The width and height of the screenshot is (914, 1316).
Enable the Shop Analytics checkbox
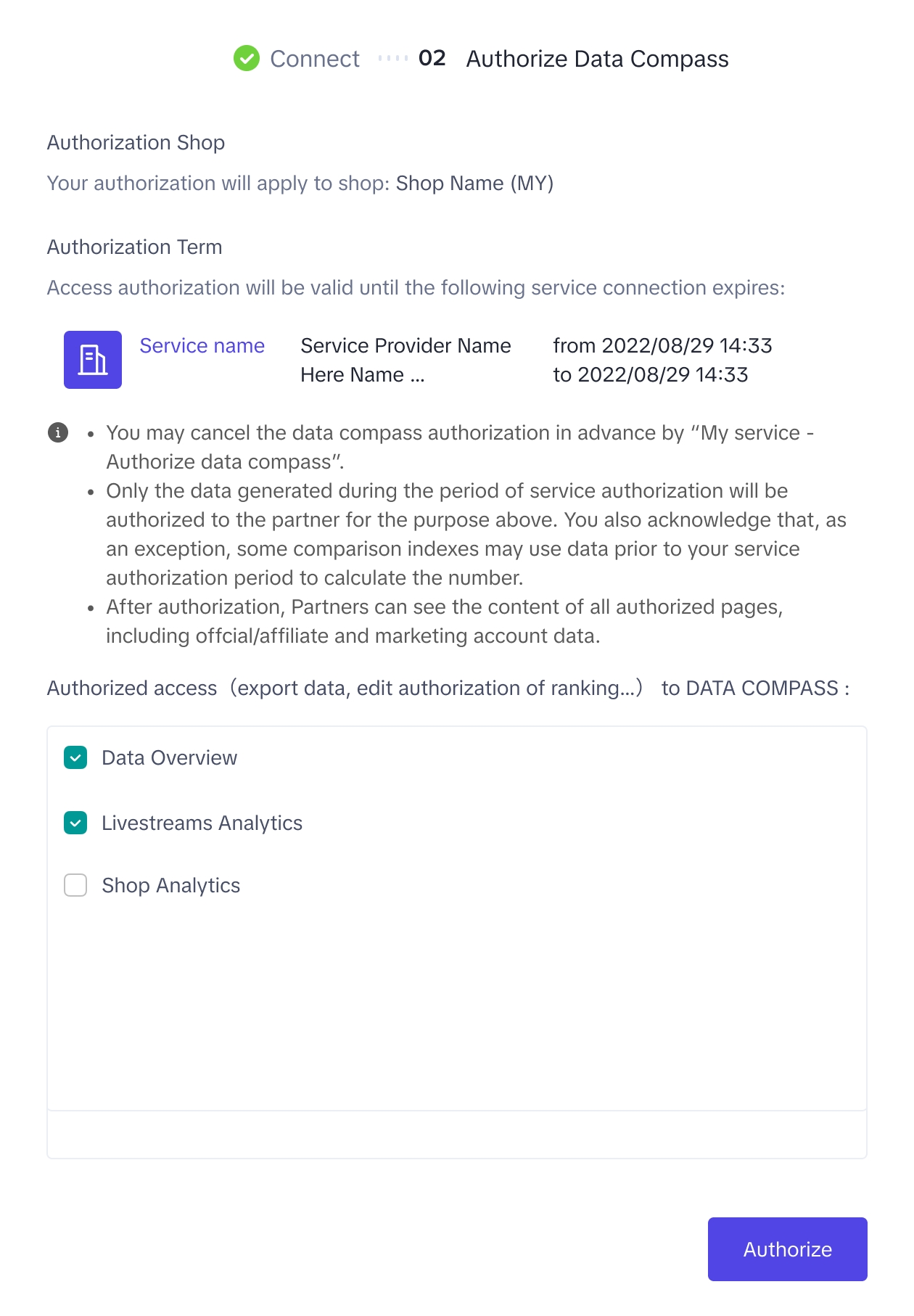[x=75, y=885]
